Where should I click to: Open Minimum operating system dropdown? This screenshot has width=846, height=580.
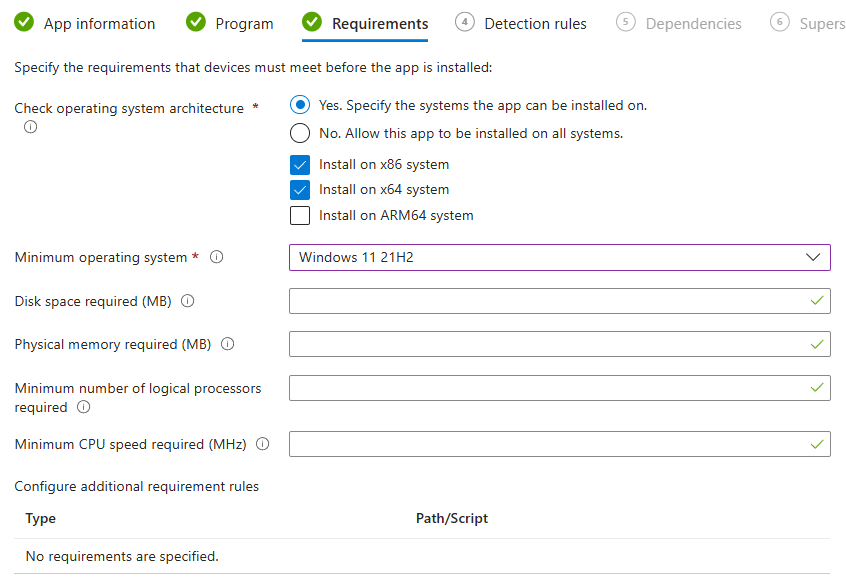tap(559, 258)
